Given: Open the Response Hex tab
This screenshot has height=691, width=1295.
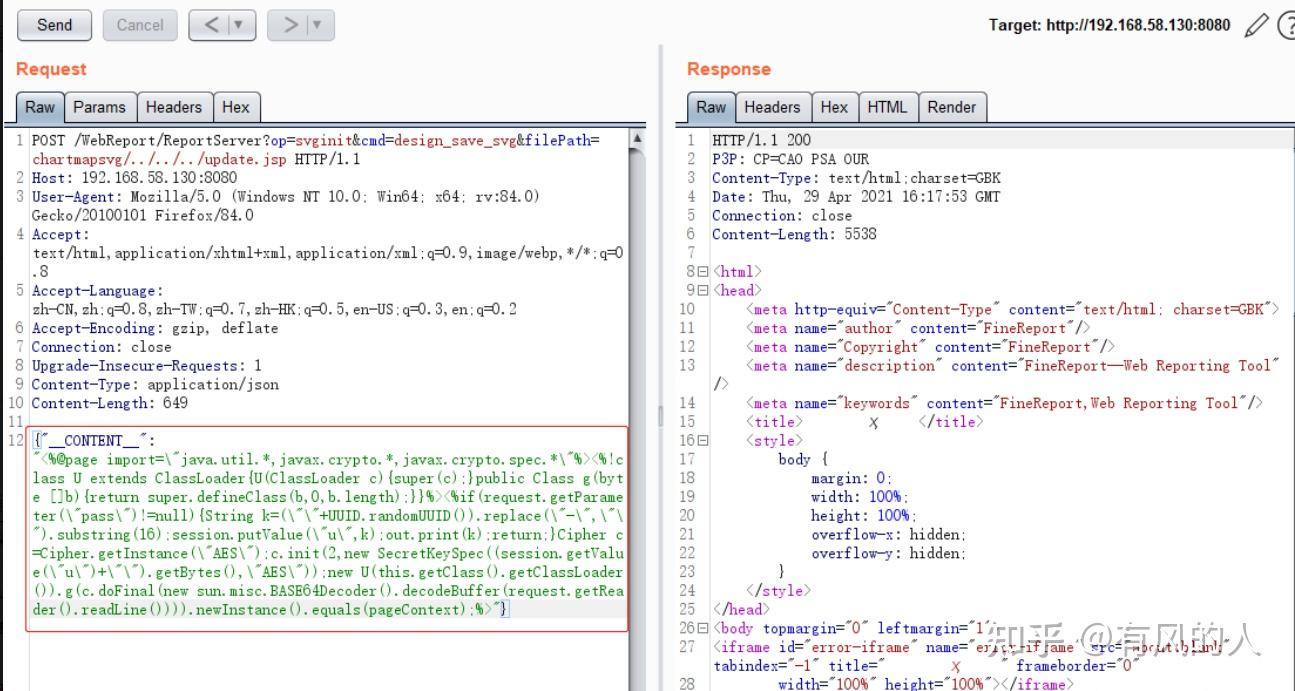Looking at the screenshot, I should click(x=834, y=107).
